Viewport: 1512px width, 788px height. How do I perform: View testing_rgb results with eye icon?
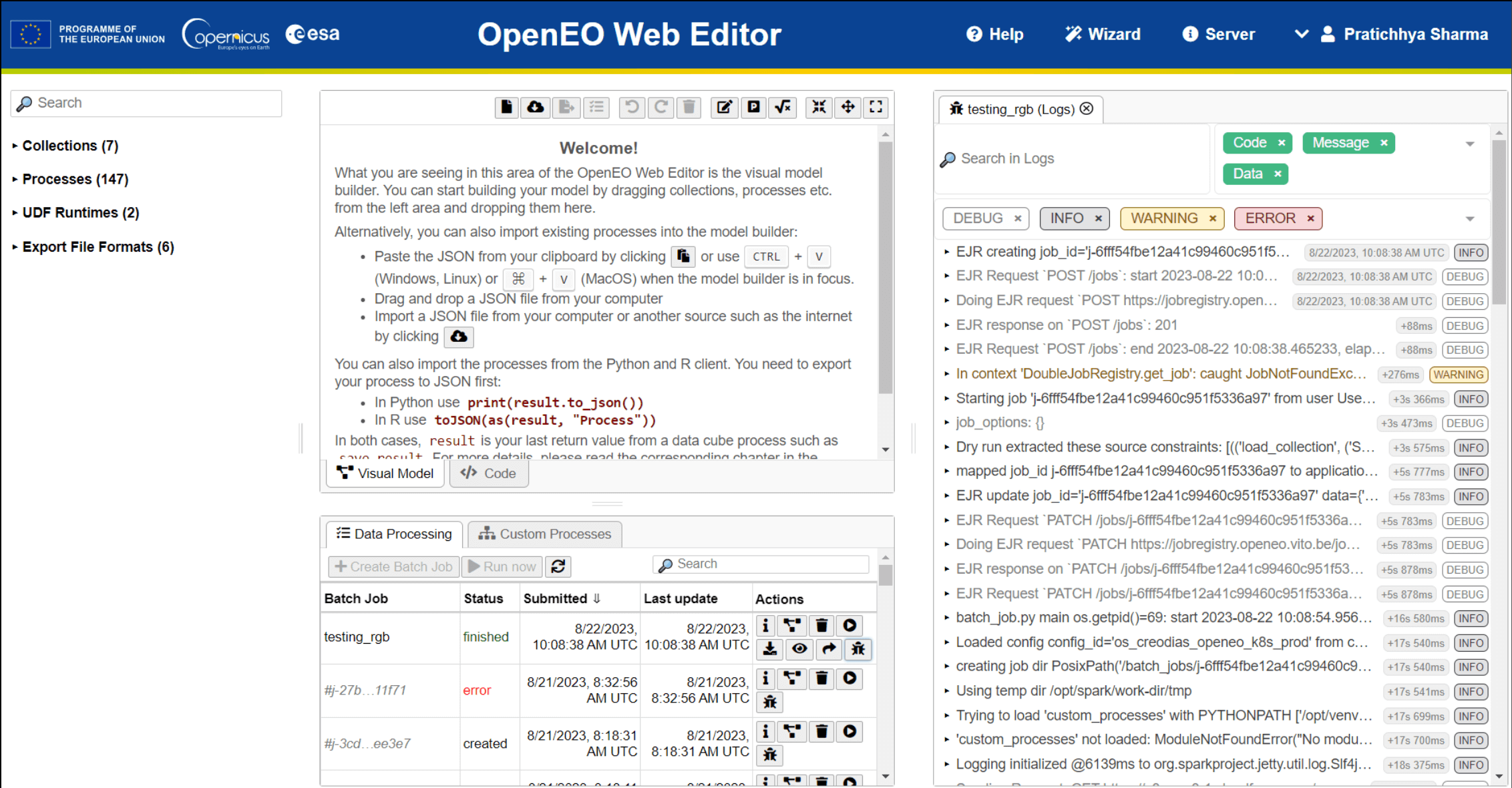tap(799, 648)
